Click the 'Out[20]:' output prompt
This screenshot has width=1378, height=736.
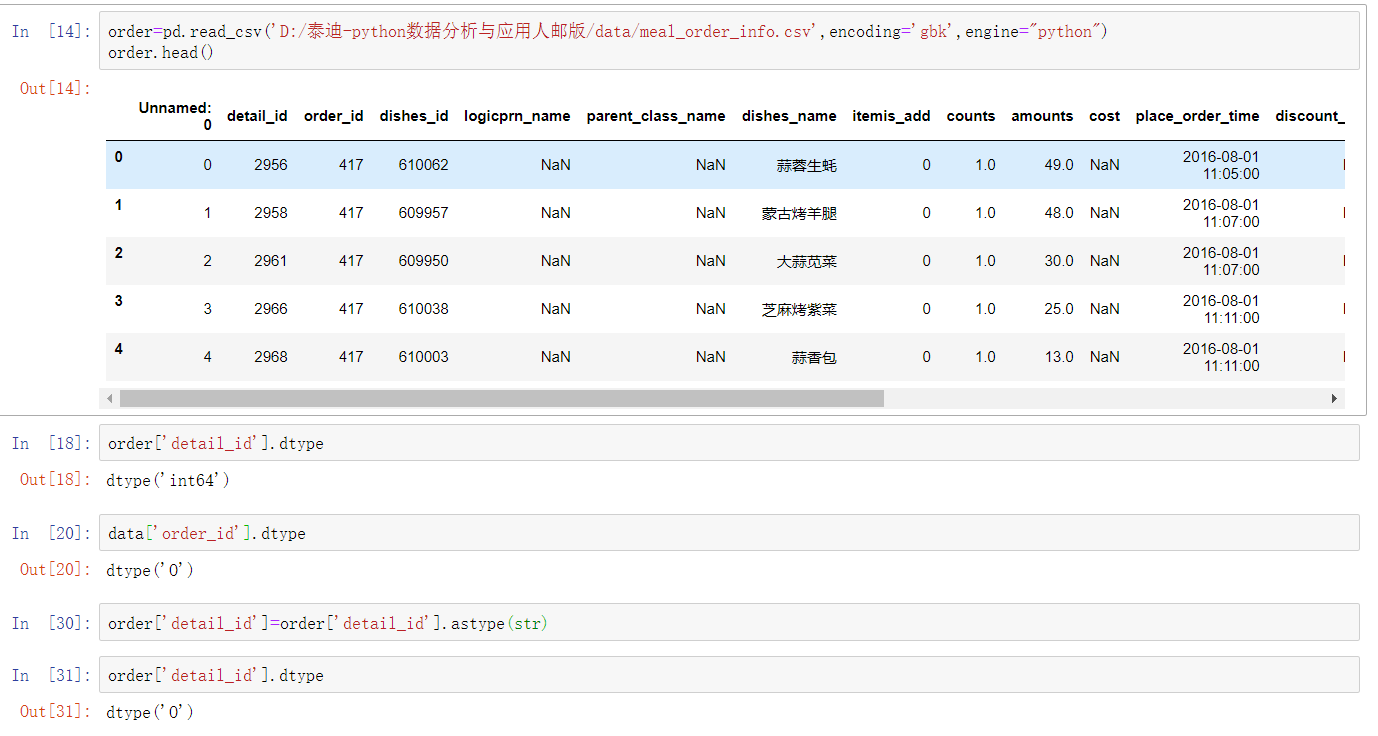tap(55, 570)
